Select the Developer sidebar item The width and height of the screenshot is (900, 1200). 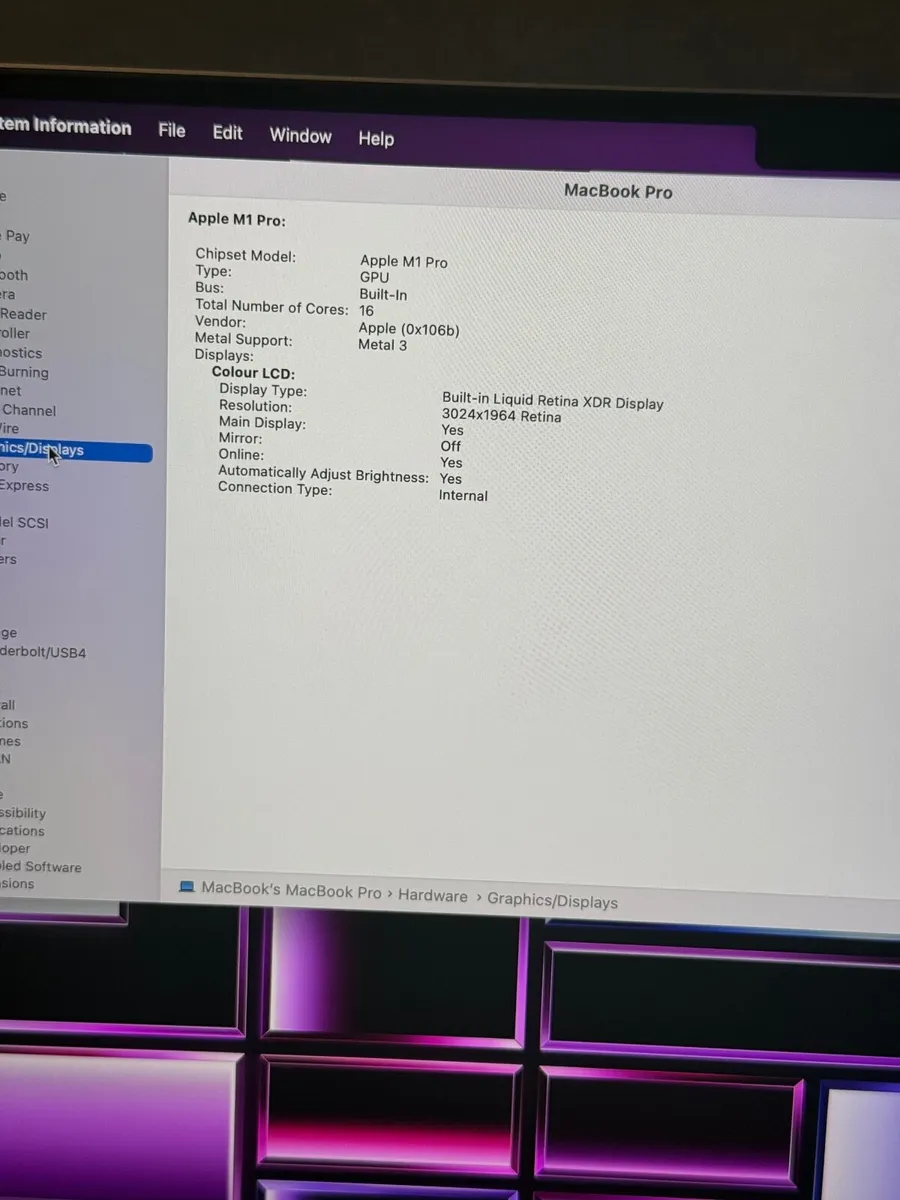coord(15,848)
